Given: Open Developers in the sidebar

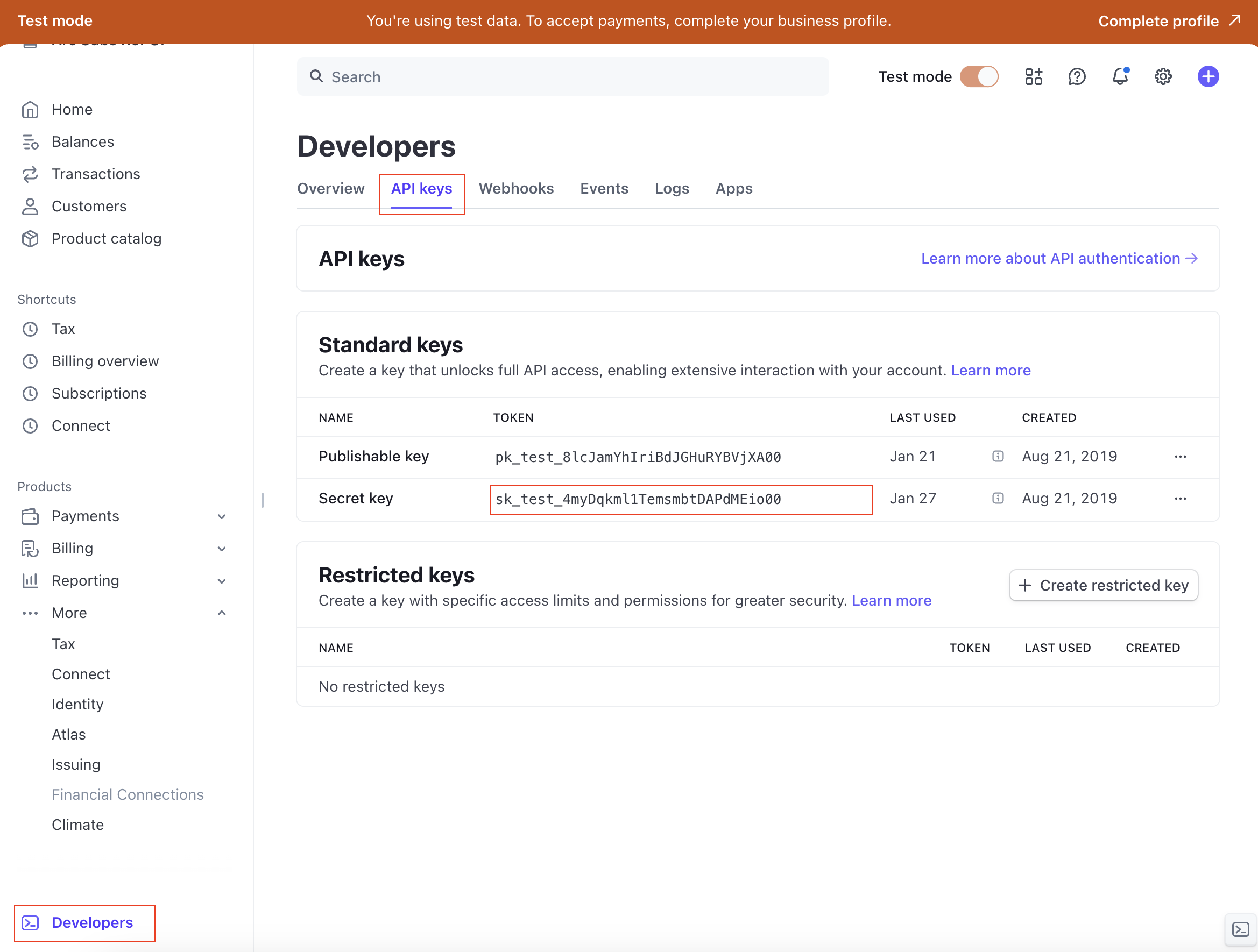Looking at the screenshot, I should [92, 922].
